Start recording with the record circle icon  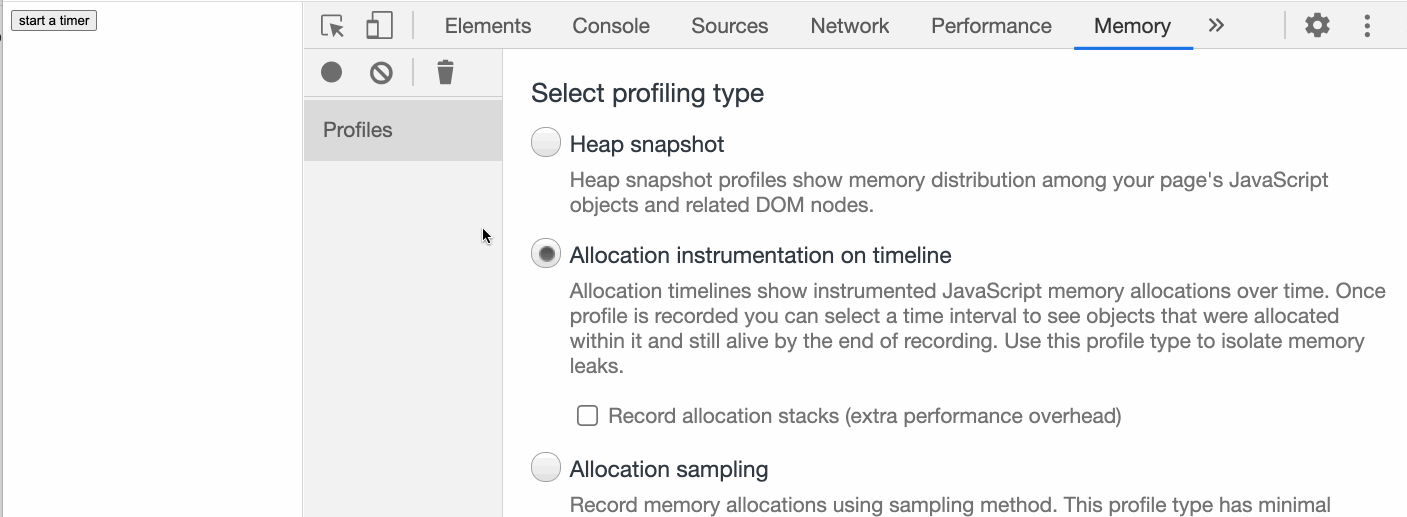click(332, 72)
